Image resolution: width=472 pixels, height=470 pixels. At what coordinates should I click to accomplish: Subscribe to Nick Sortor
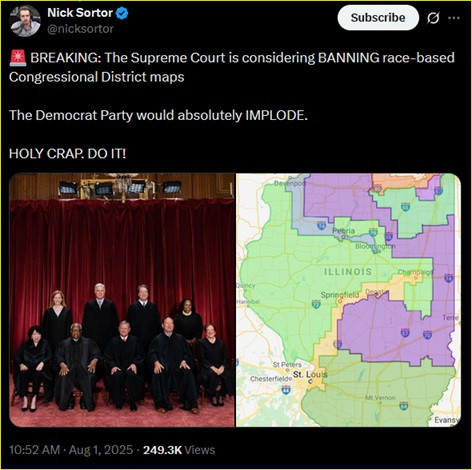coord(378,18)
